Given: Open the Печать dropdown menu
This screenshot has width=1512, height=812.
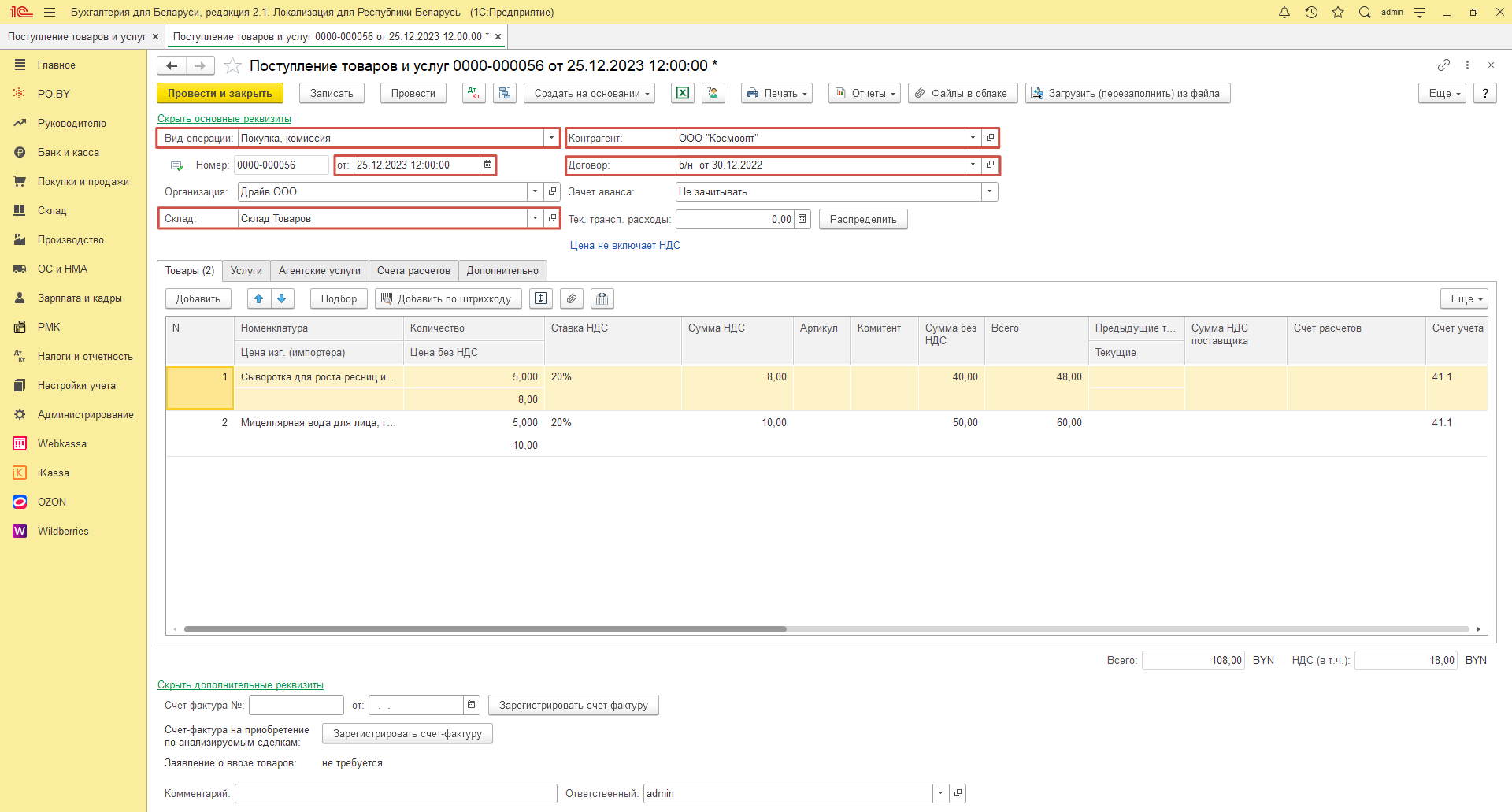Looking at the screenshot, I should click(x=776, y=93).
